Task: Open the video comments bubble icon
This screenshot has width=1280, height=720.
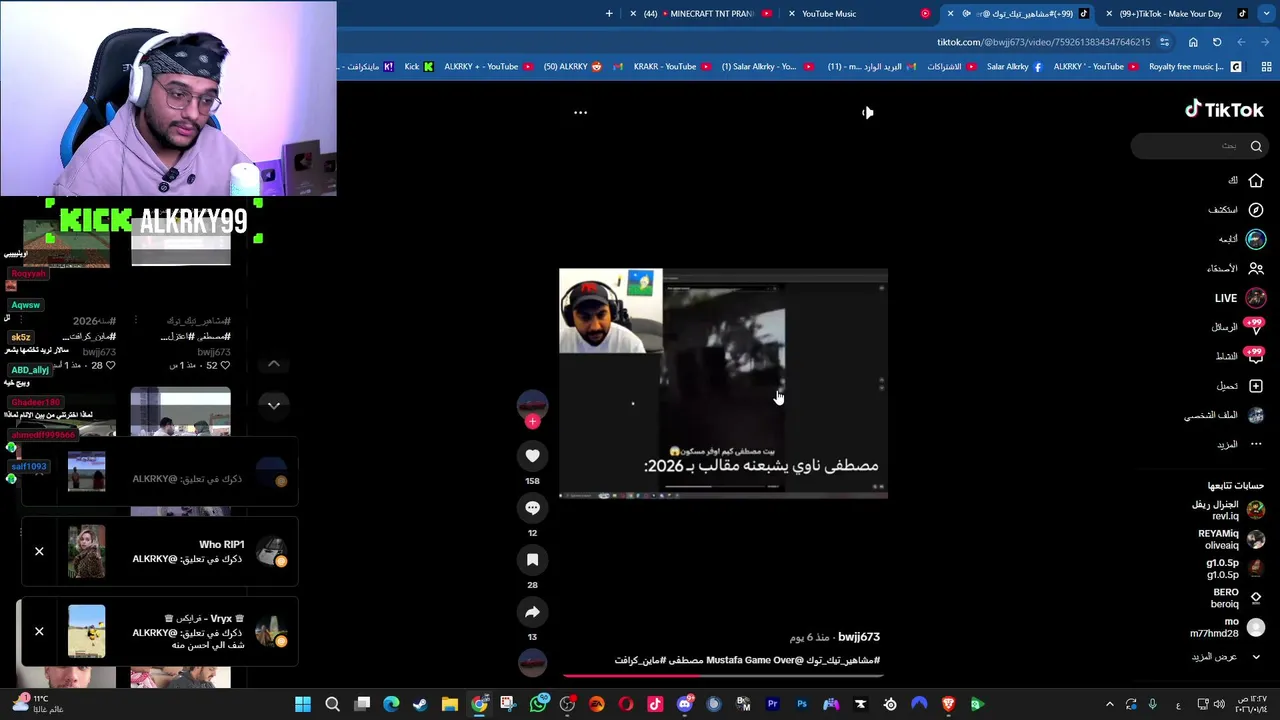Action: (532, 508)
